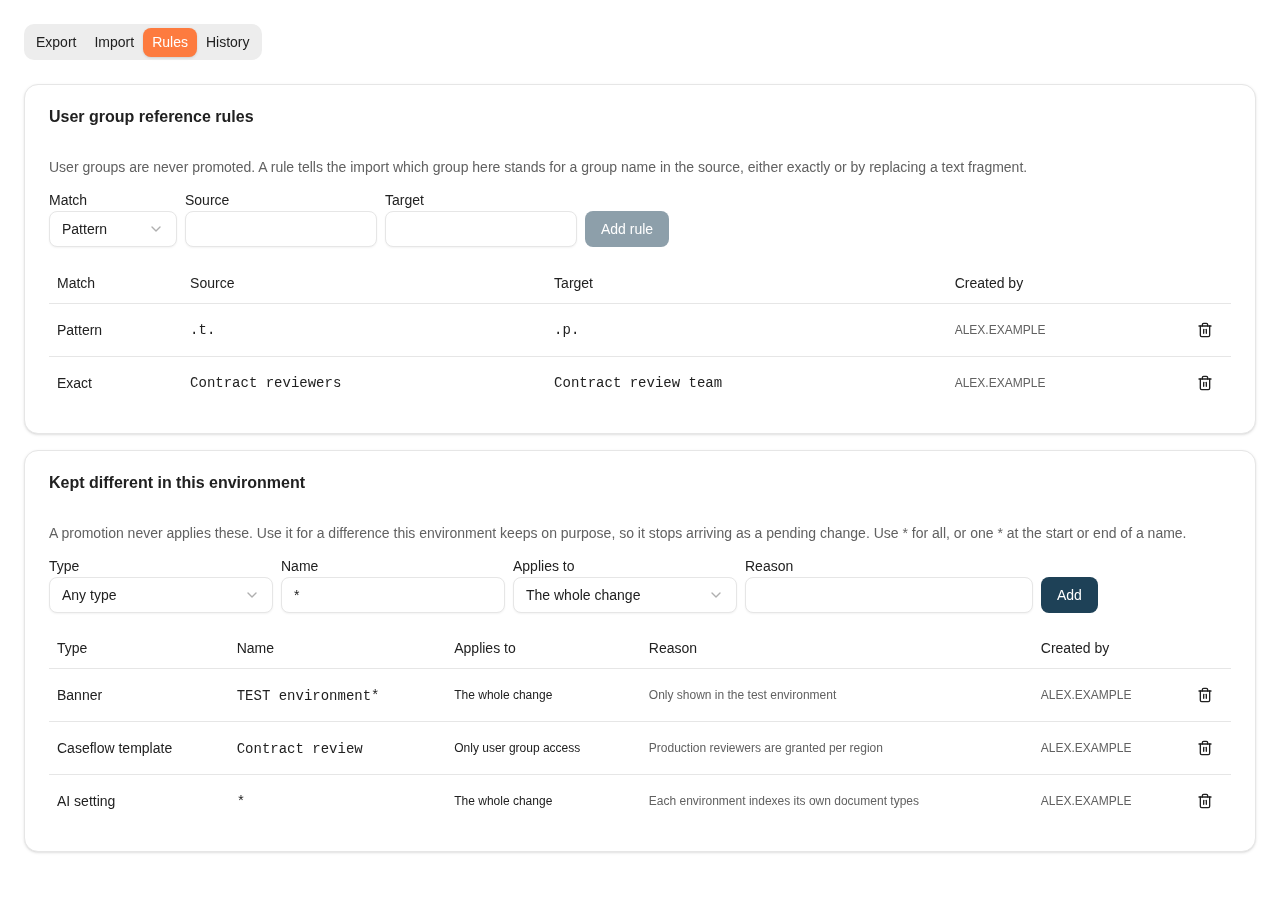Image resolution: width=1280 pixels, height=900 pixels.
Task: Click the Contract reviewers source cell
Action: [x=266, y=383]
